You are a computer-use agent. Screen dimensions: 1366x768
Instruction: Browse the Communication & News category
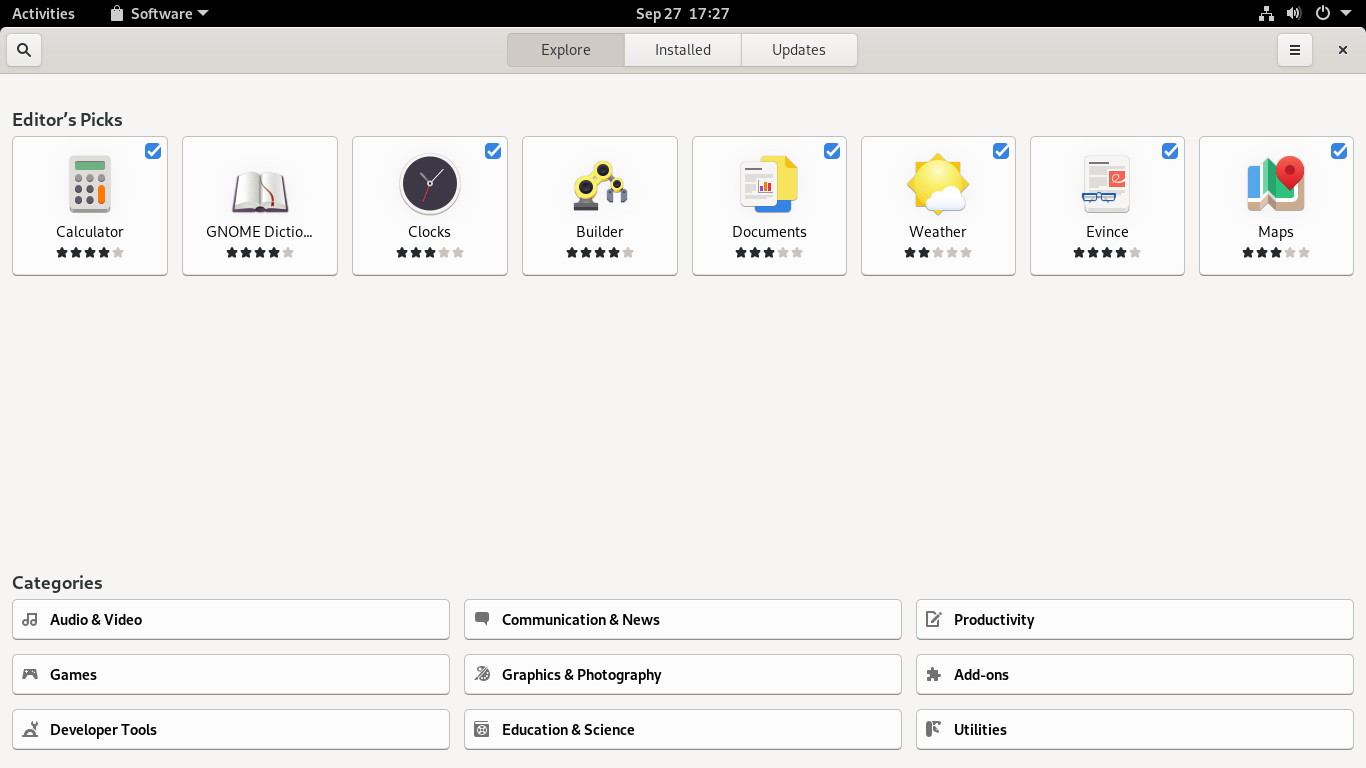(683, 620)
